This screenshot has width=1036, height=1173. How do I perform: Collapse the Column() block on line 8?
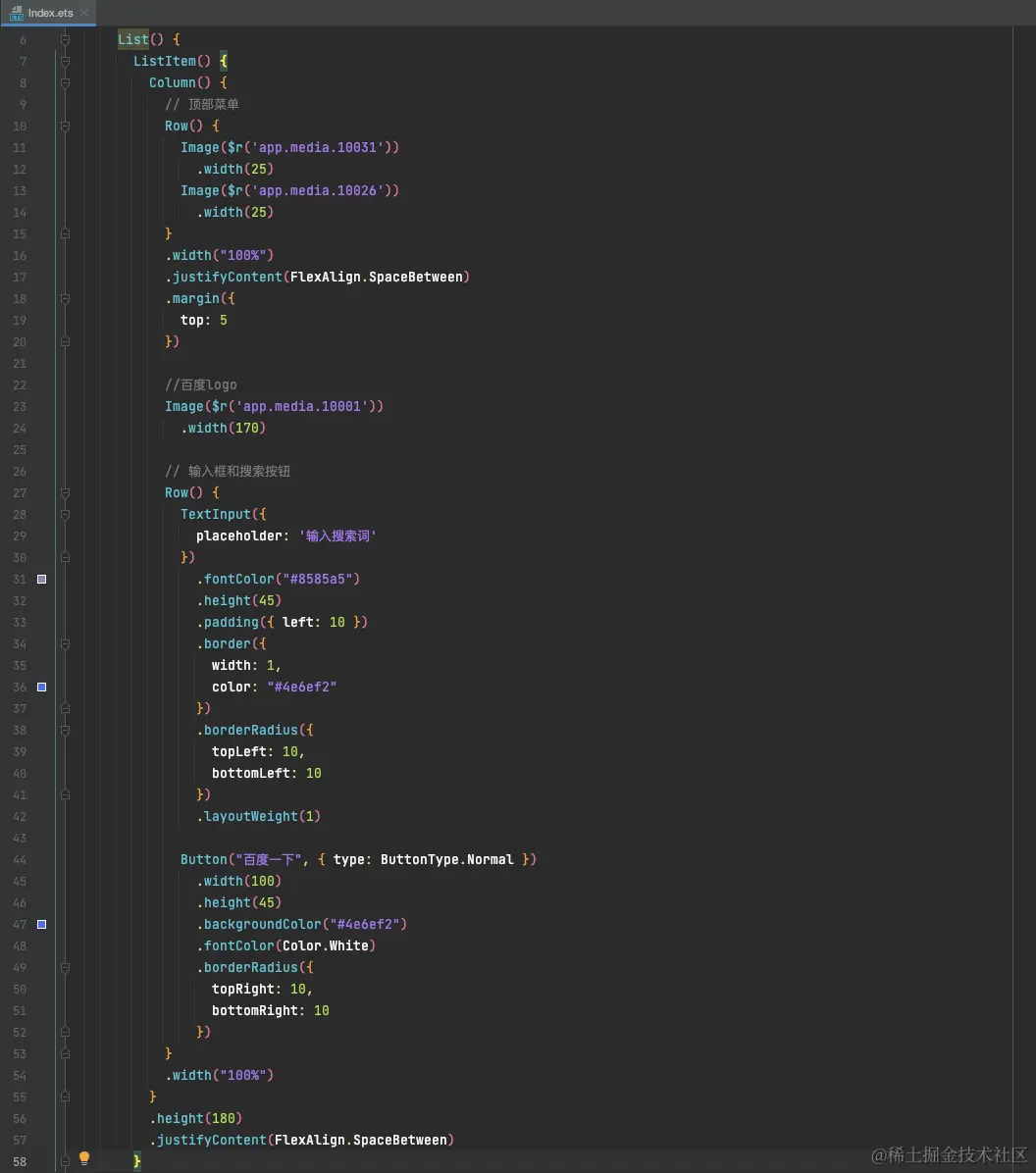[x=65, y=83]
